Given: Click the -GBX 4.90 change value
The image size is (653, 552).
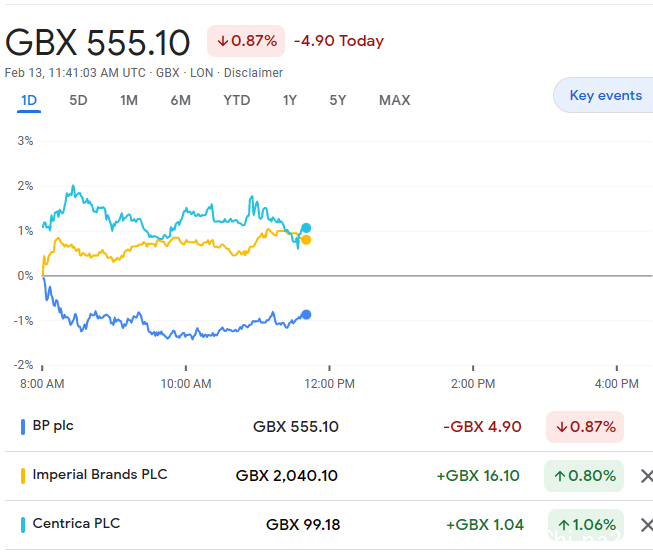Looking at the screenshot, I should (x=482, y=427).
